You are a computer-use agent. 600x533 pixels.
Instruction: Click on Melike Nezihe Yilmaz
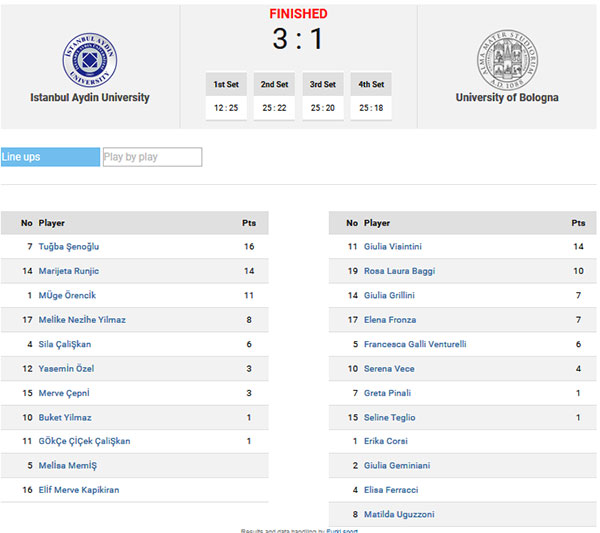(82, 319)
